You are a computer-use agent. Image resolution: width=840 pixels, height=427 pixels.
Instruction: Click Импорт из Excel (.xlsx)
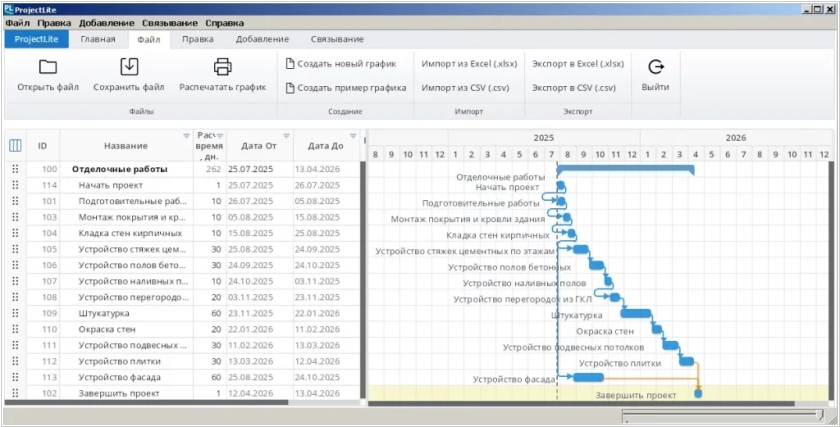point(469,64)
